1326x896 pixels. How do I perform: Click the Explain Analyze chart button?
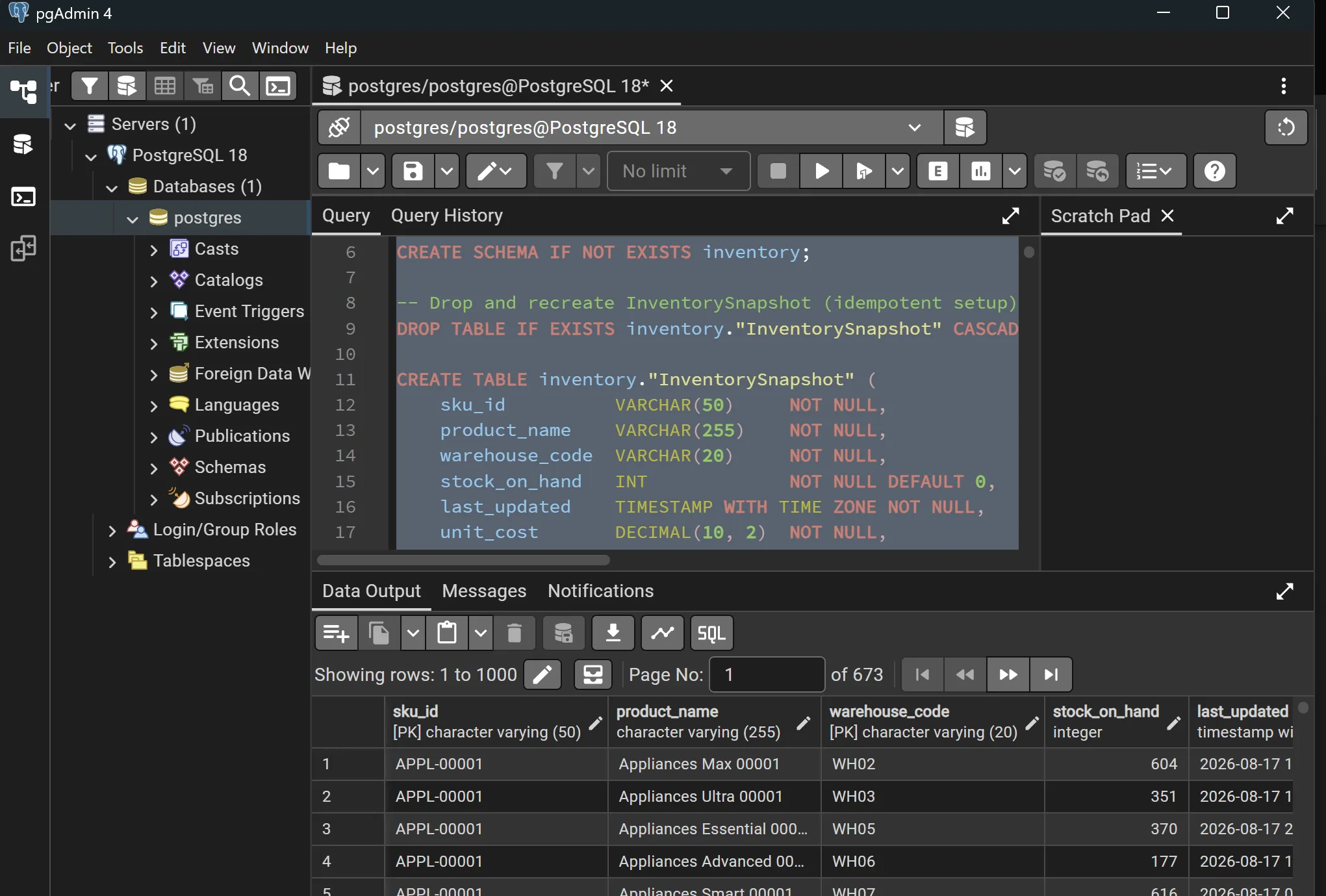click(x=980, y=172)
